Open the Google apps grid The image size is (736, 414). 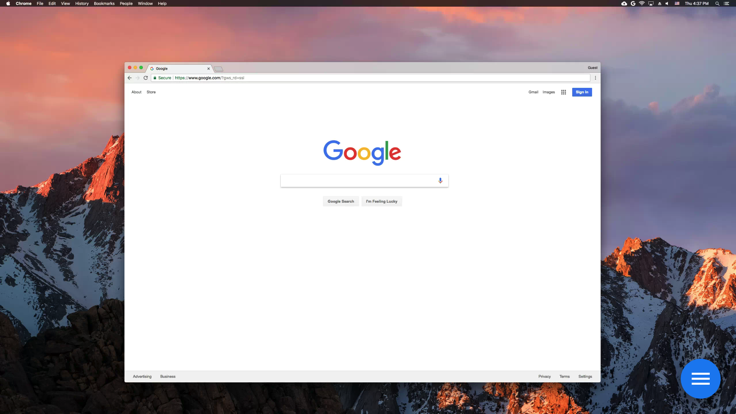pos(563,92)
